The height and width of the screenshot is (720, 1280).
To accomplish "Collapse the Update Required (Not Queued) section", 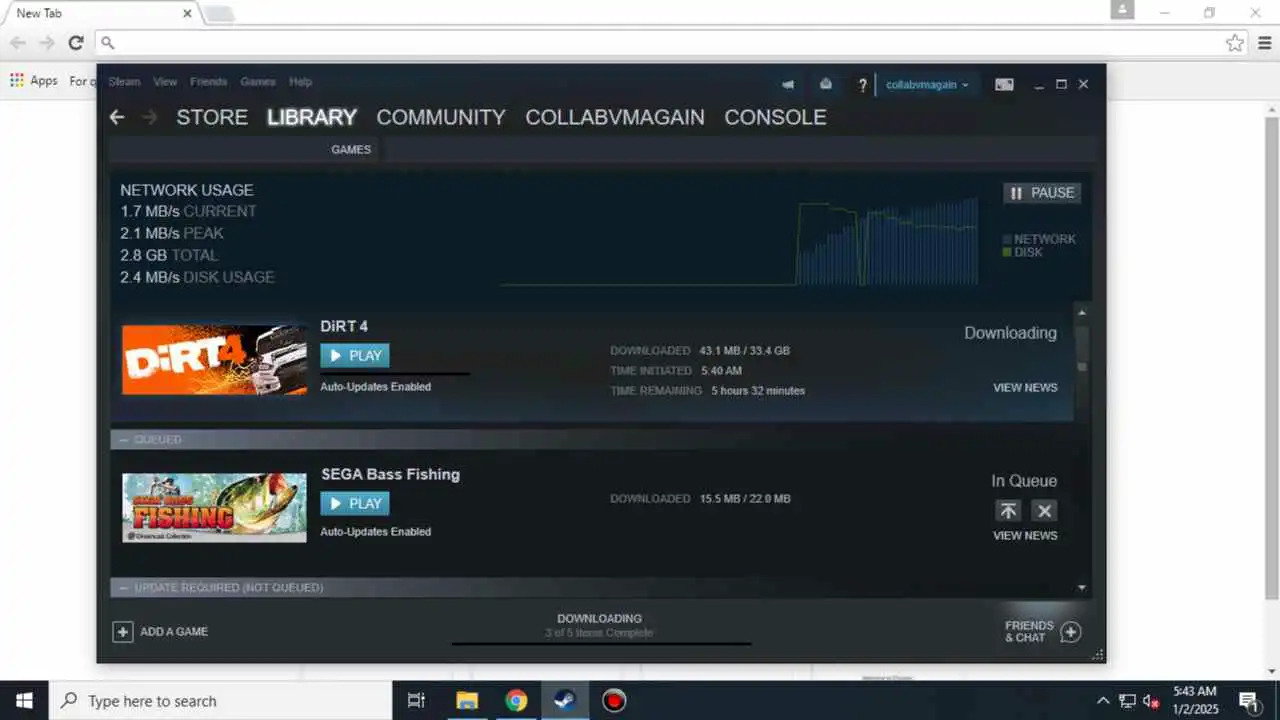I will pos(124,588).
